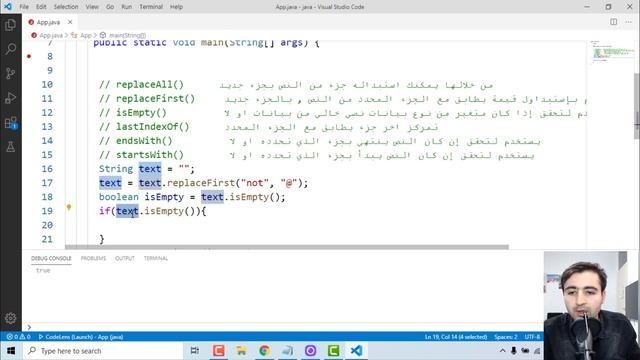
Task: Open the File menu
Action: pyautogui.click(x=24, y=7)
